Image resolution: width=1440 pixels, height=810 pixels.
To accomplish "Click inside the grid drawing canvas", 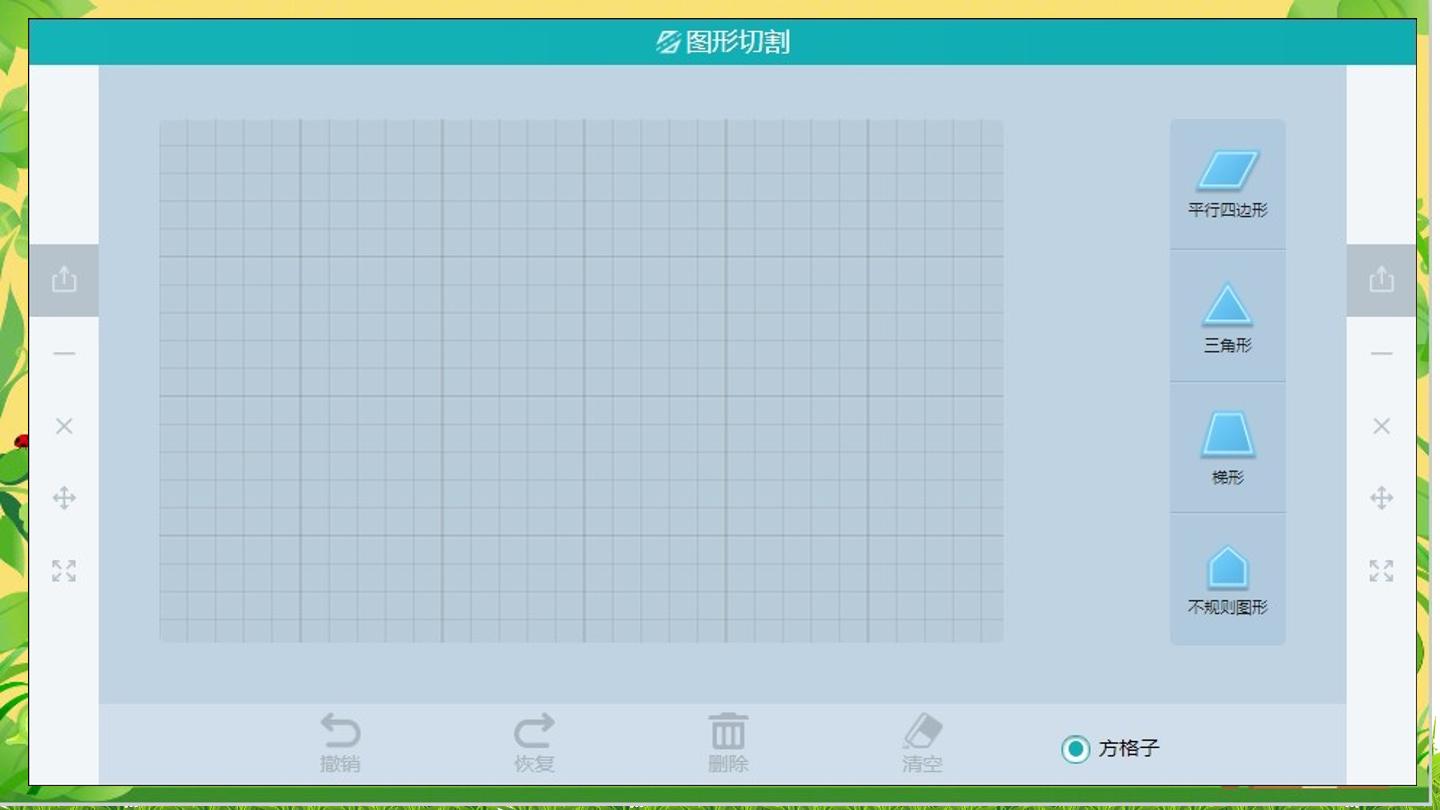I will (x=581, y=381).
